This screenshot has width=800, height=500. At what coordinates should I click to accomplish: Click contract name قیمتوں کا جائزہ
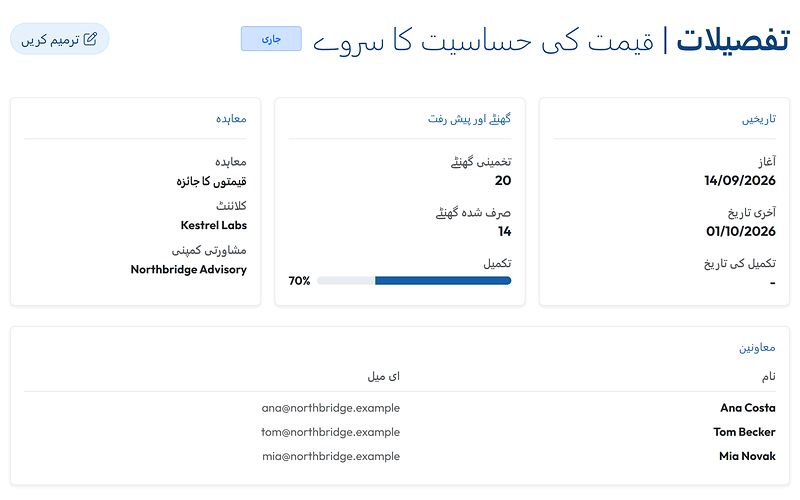coord(211,181)
